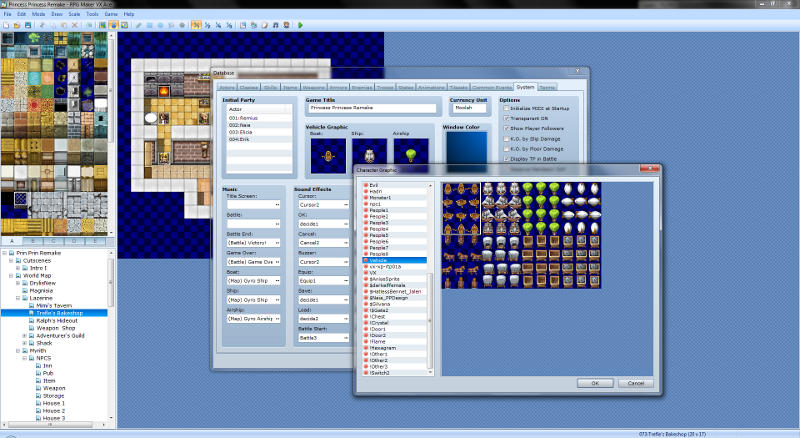Disable the Transparent ON option

[506, 119]
